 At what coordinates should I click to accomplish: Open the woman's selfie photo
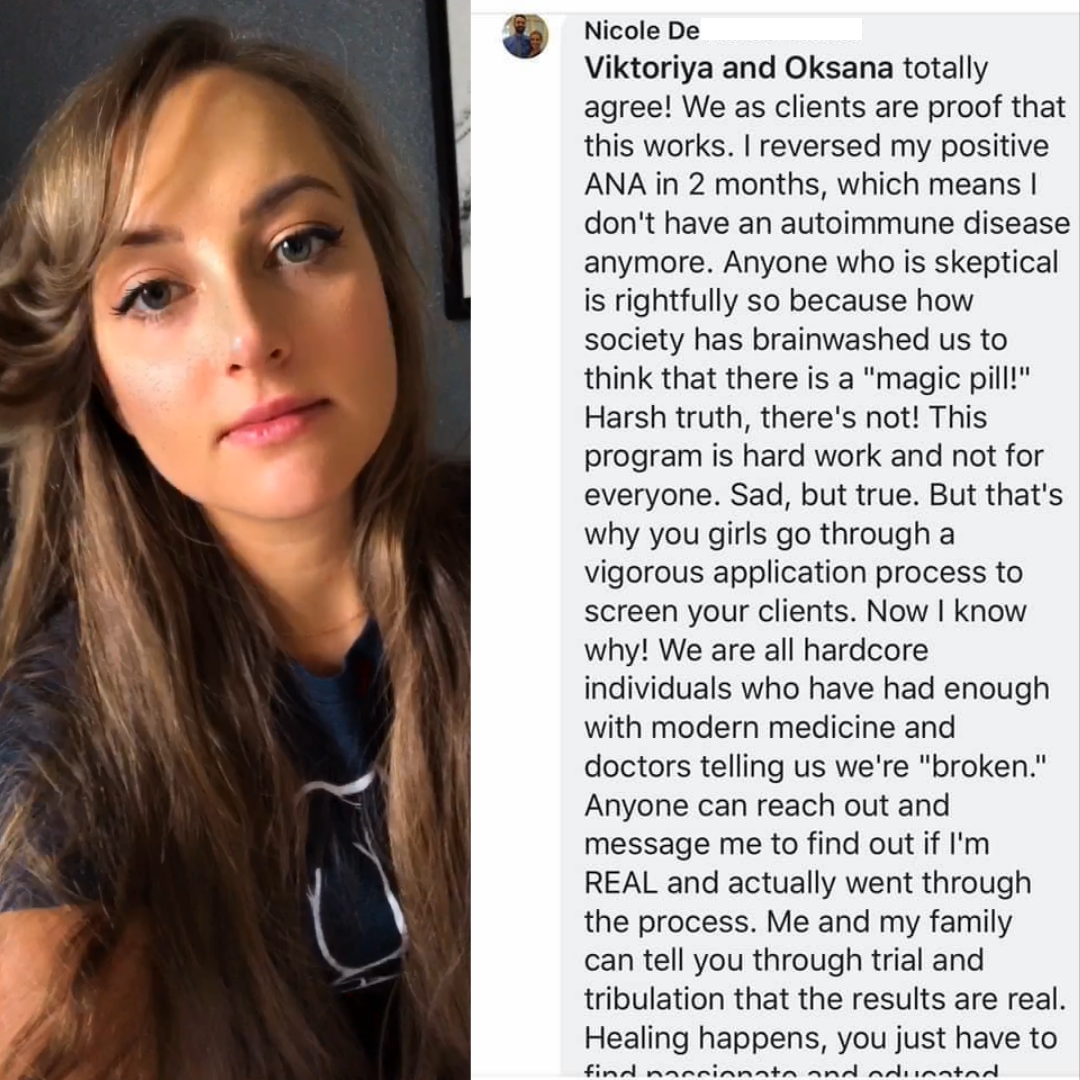tap(235, 540)
